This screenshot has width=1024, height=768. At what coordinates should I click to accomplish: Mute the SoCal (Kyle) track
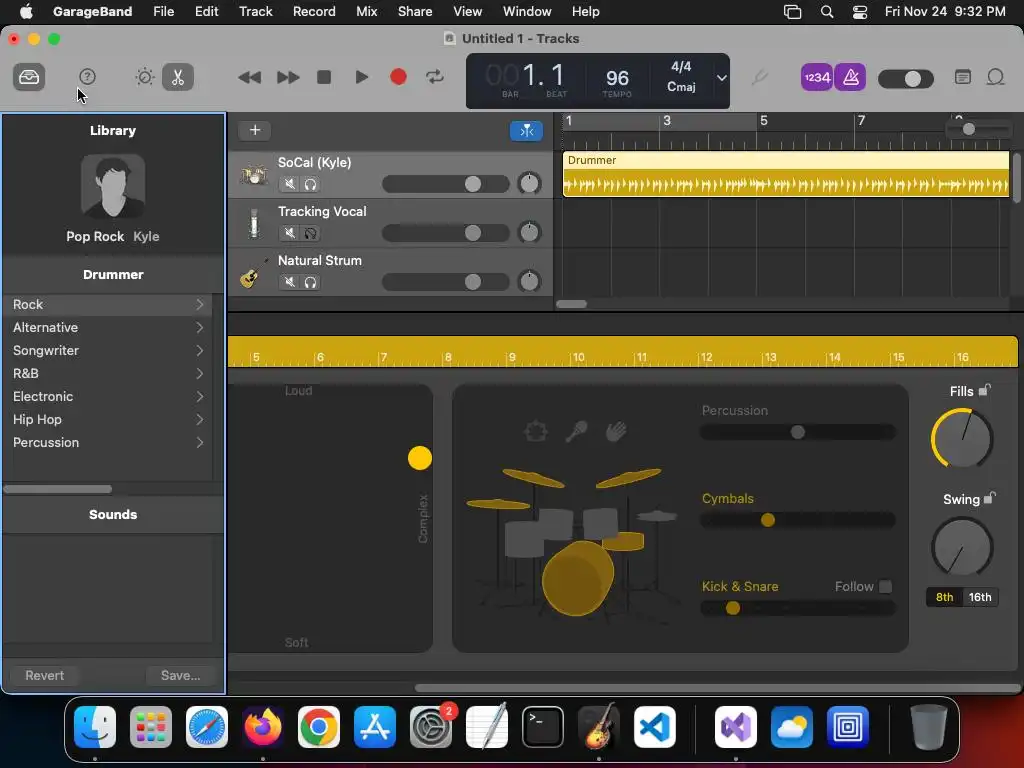click(289, 184)
